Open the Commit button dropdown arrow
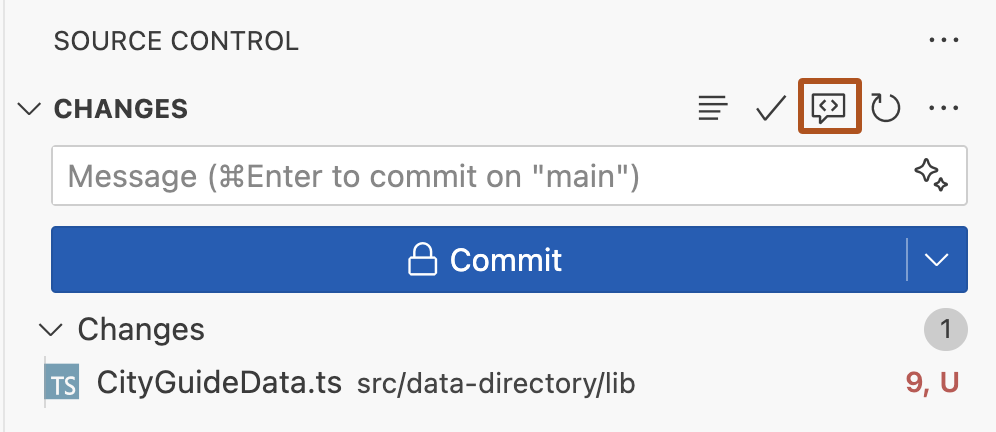 tap(937, 260)
